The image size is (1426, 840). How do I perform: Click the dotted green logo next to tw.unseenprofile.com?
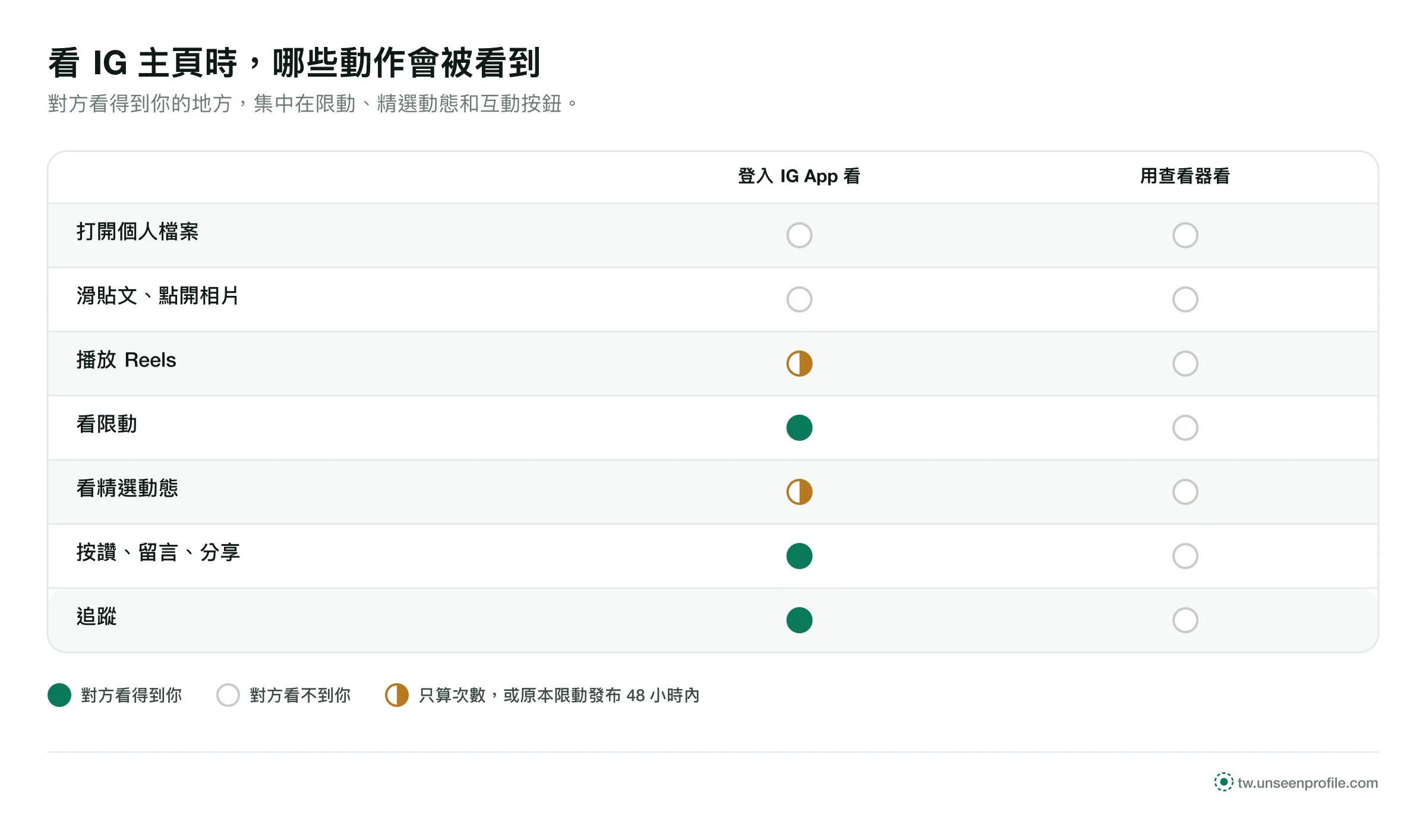[x=1223, y=782]
